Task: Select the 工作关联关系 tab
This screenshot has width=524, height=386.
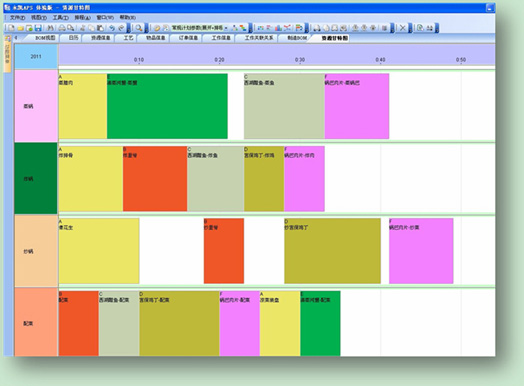Action: [259, 38]
